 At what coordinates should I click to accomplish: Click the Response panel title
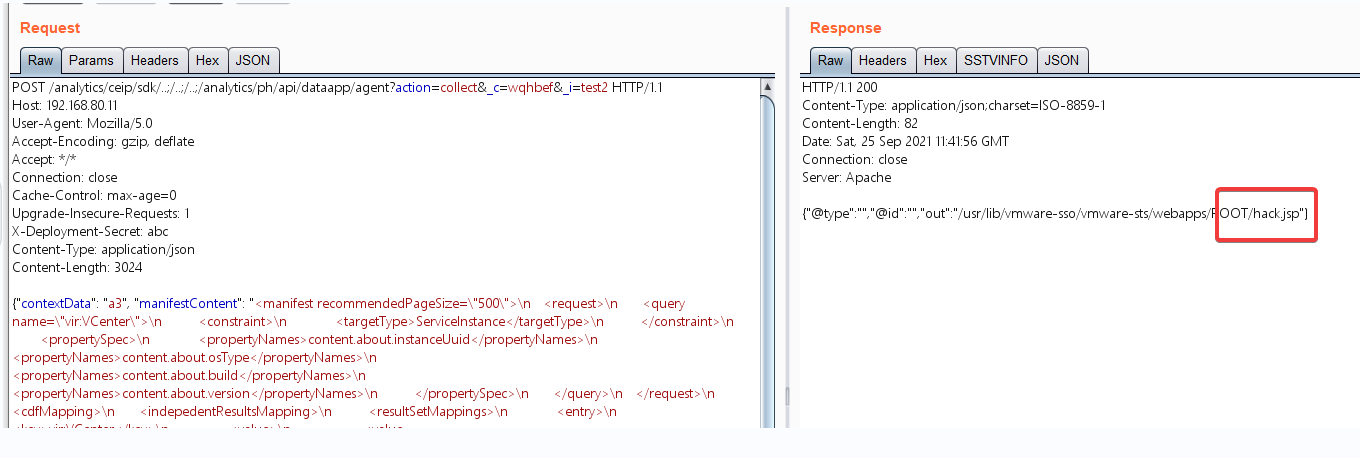click(x=846, y=28)
